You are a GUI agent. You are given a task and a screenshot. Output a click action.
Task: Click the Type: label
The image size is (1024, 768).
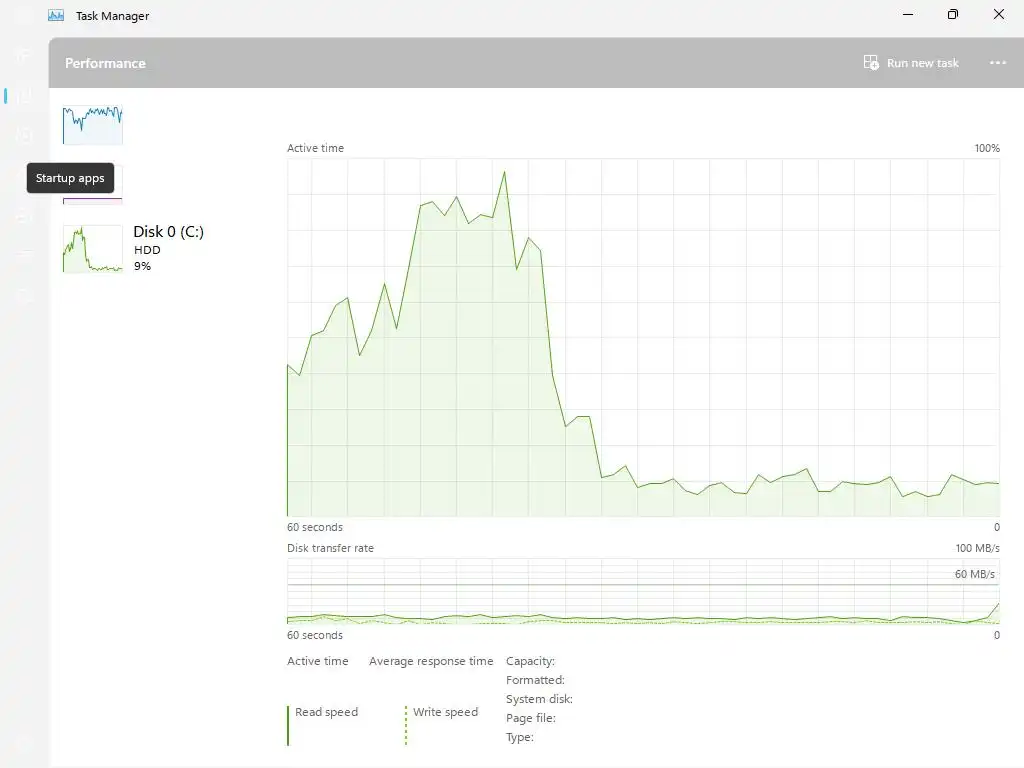[x=520, y=737]
